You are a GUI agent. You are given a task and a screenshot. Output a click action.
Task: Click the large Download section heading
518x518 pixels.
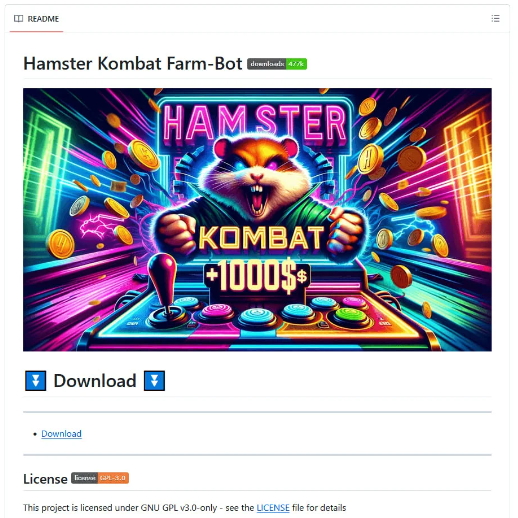tap(95, 381)
